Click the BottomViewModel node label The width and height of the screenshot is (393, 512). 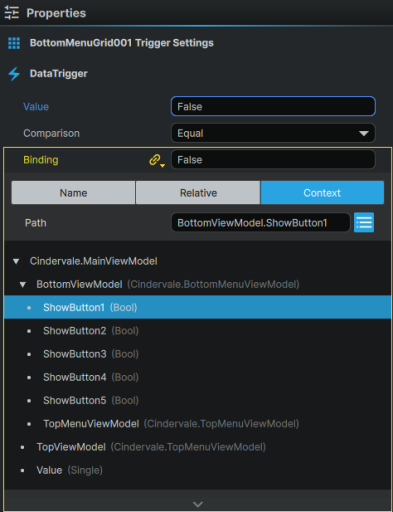click(79, 285)
